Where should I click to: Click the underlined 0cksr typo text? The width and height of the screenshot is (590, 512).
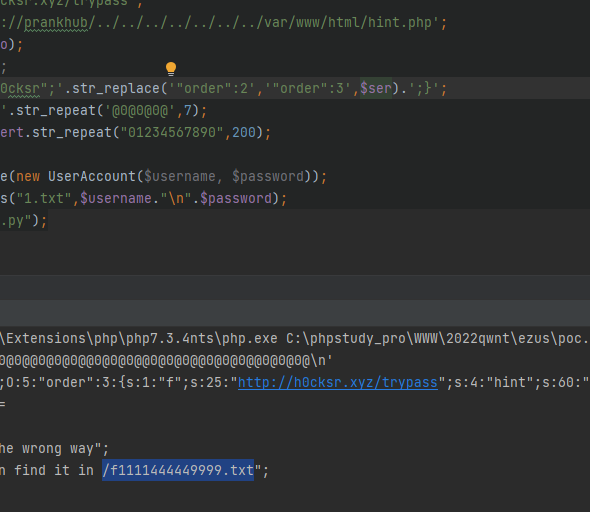20,88
